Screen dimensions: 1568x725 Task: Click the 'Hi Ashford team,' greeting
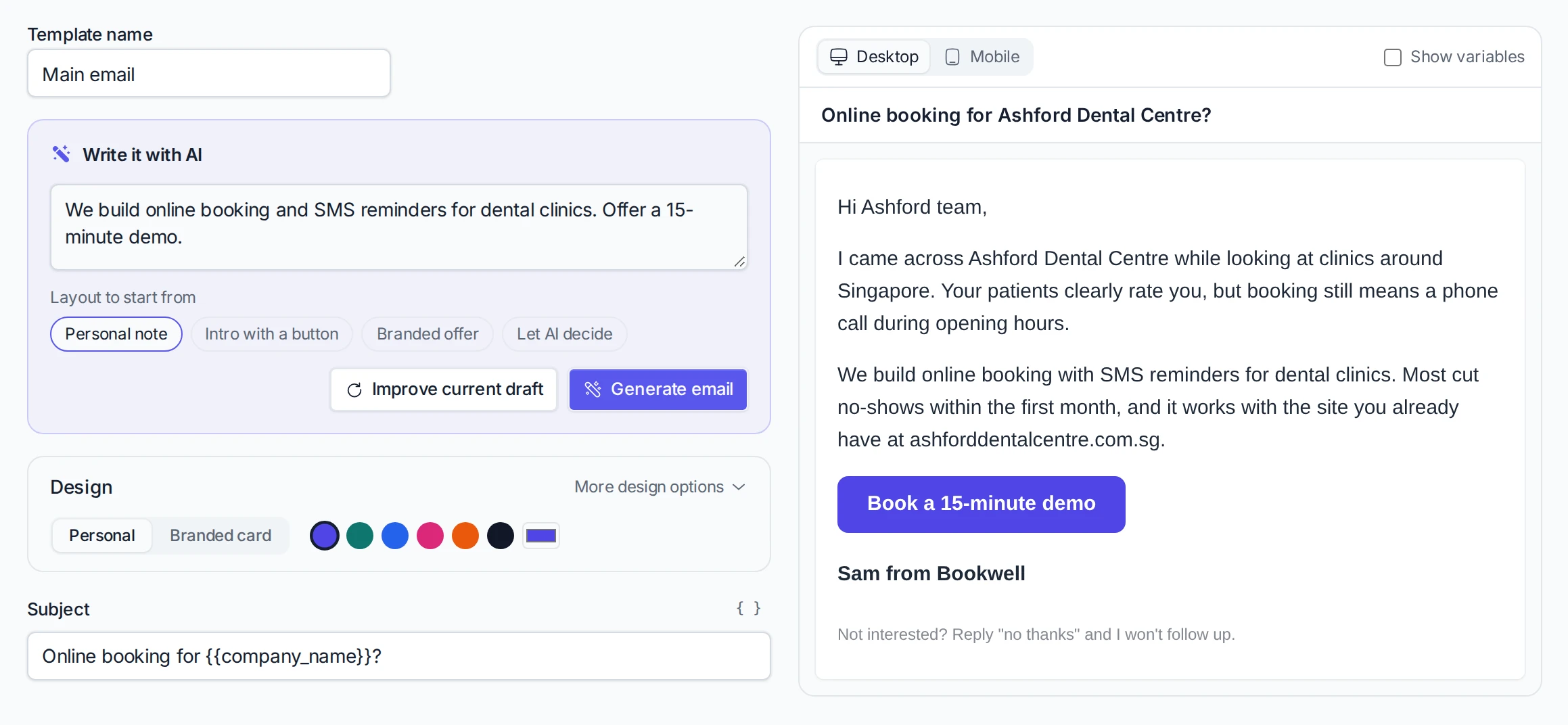[912, 207]
